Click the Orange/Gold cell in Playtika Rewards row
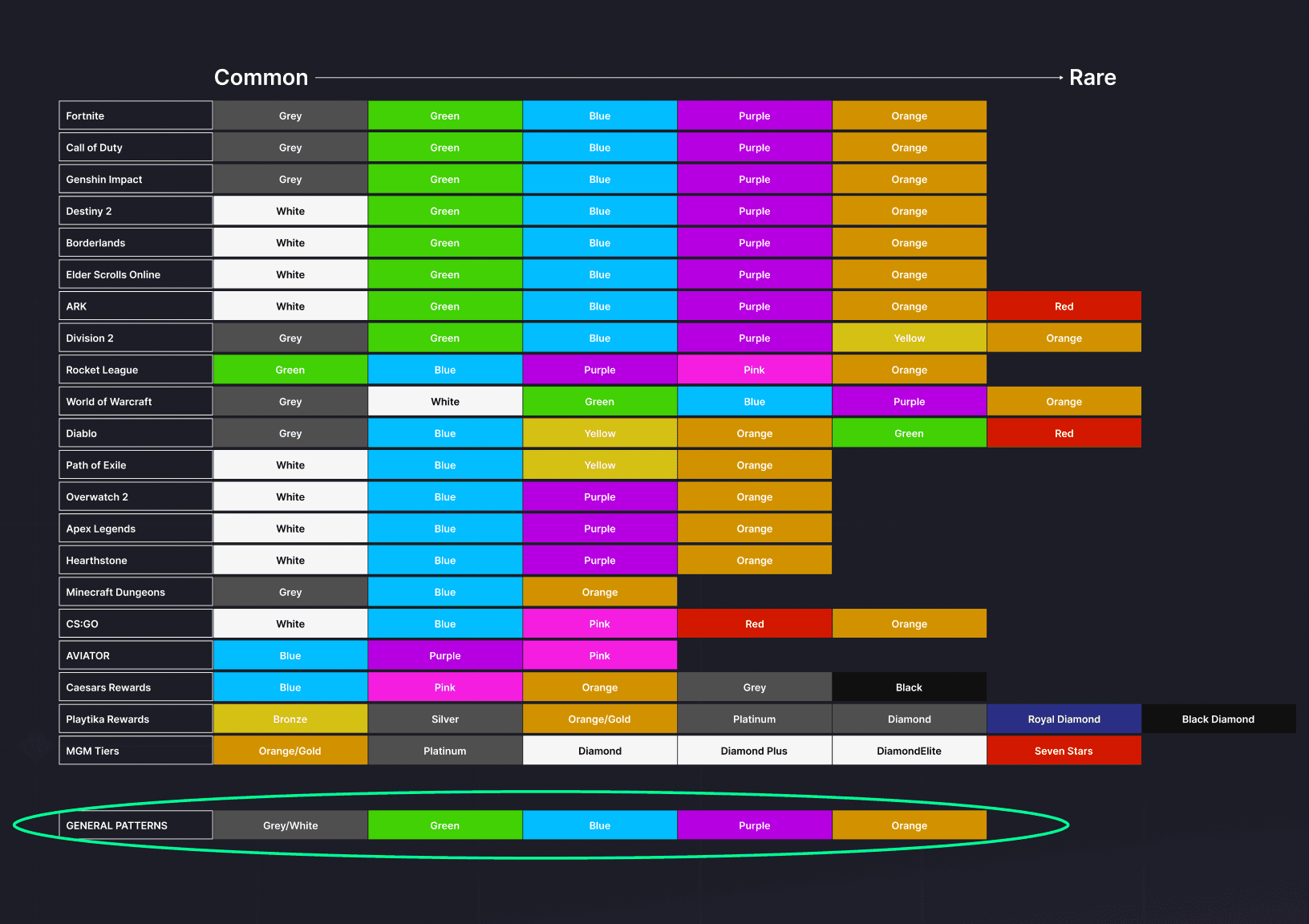This screenshot has width=1309, height=924. click(x=600, y=719)
